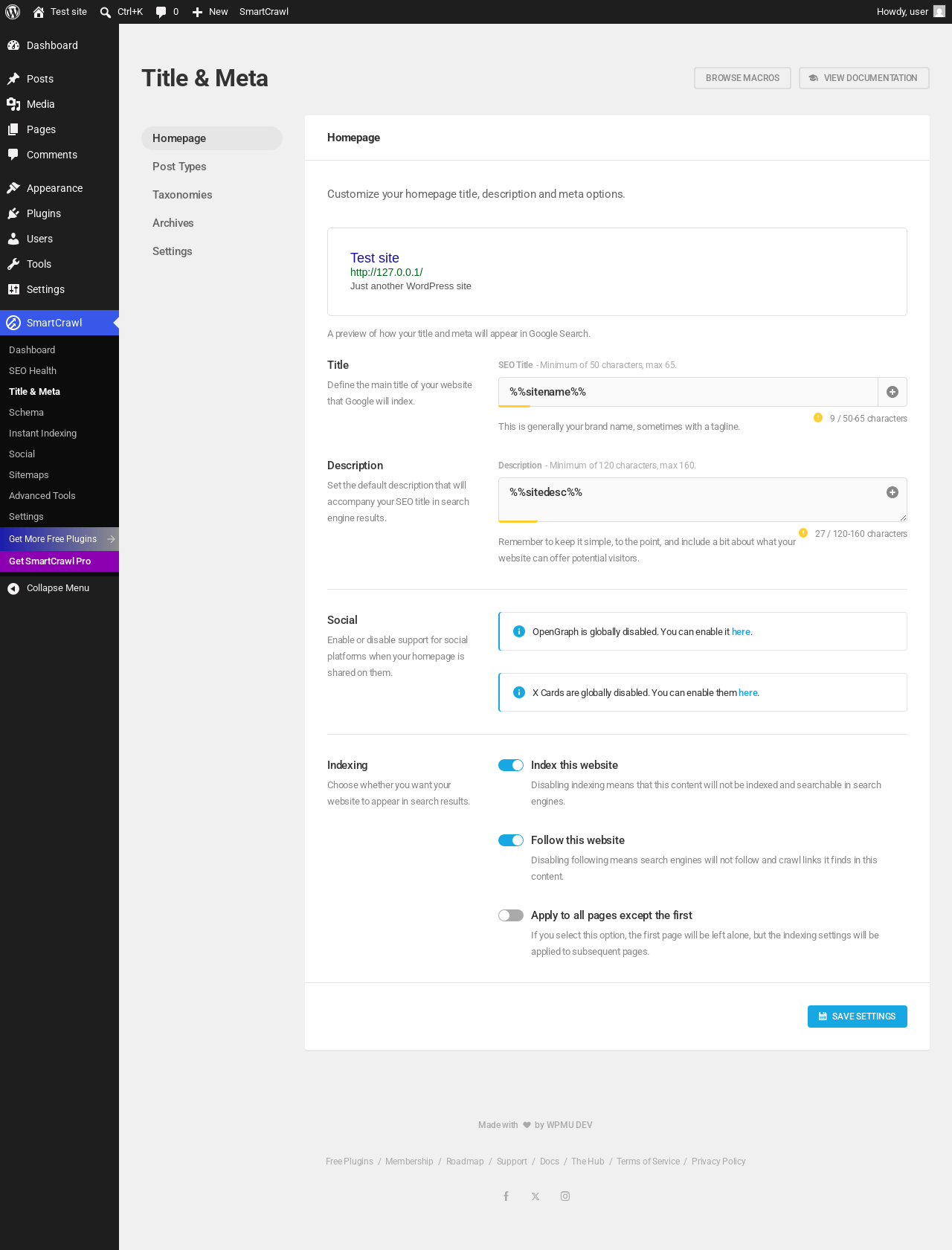Screen dimensions: 952x1250
Task: Open The Hub footer link
Action: pyautogui.click(x=588, y=1162)
